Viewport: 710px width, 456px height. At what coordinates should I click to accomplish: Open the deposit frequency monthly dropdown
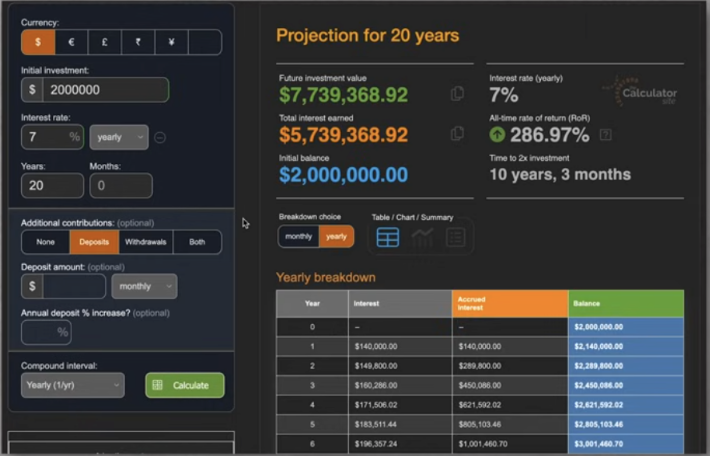pyautogui.click(x=144, y=286)
